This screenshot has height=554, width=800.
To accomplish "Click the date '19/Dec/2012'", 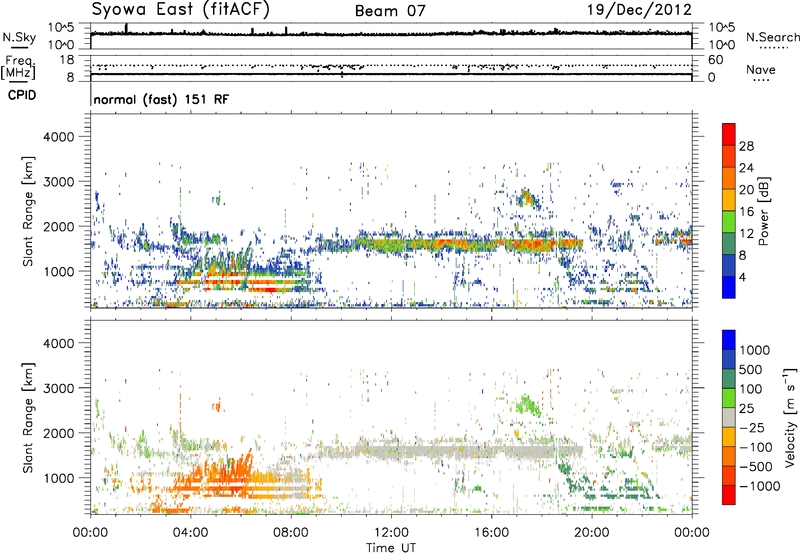I will 639,10.
